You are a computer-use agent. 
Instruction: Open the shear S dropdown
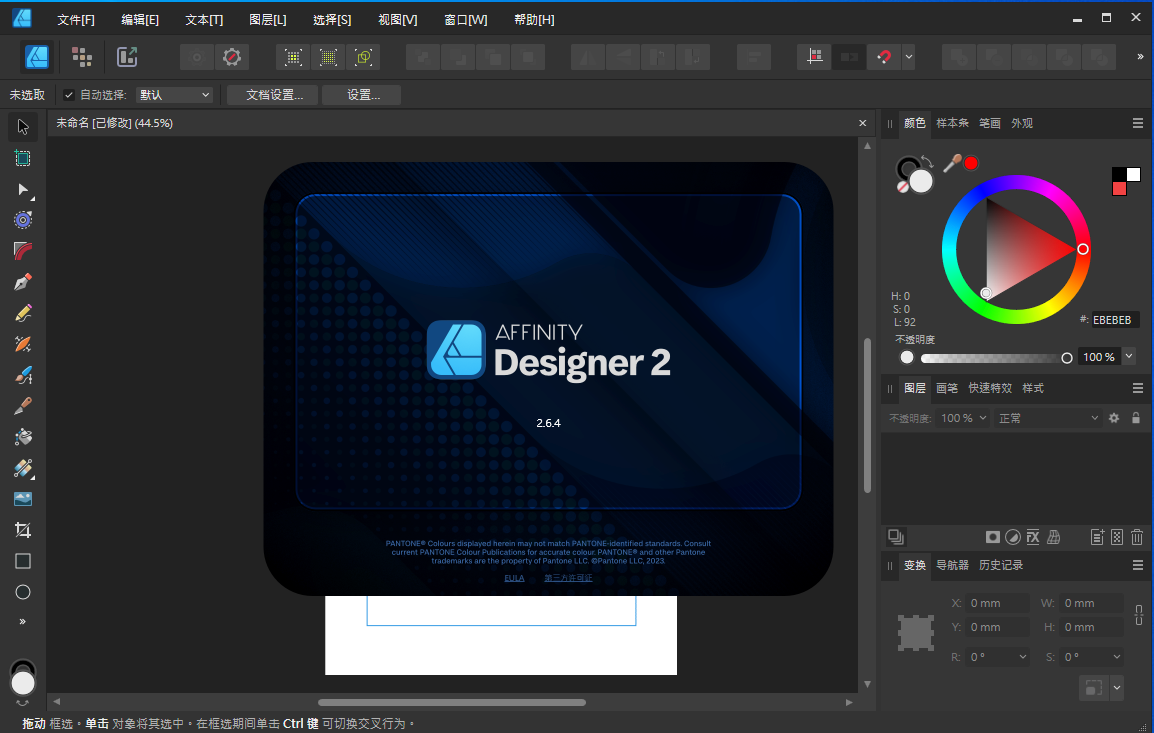(1116, 656)
